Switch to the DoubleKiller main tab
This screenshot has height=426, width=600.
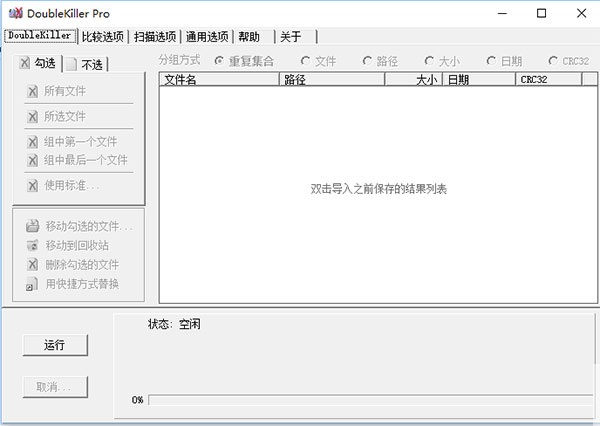pos(40,36)
